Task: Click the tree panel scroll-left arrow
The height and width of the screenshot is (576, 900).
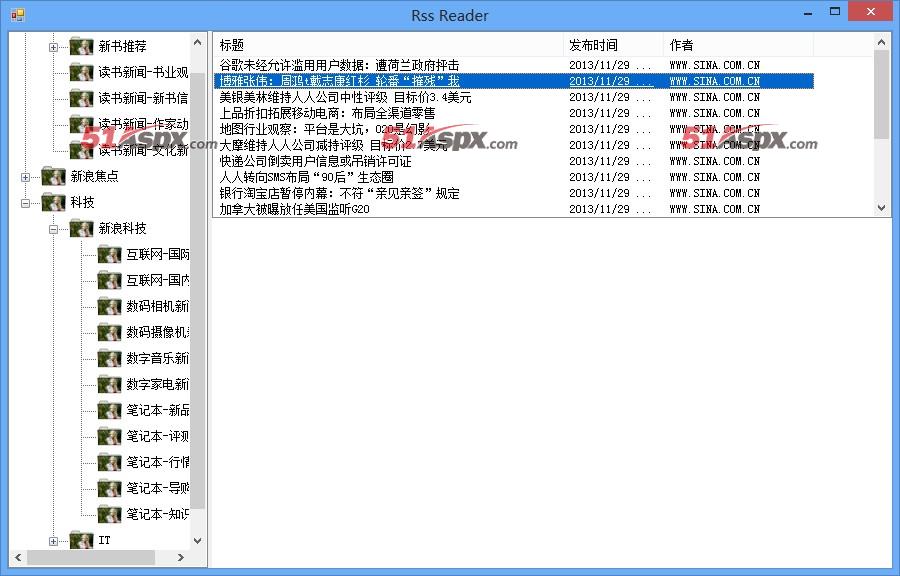Action: (x=18, y=557)
